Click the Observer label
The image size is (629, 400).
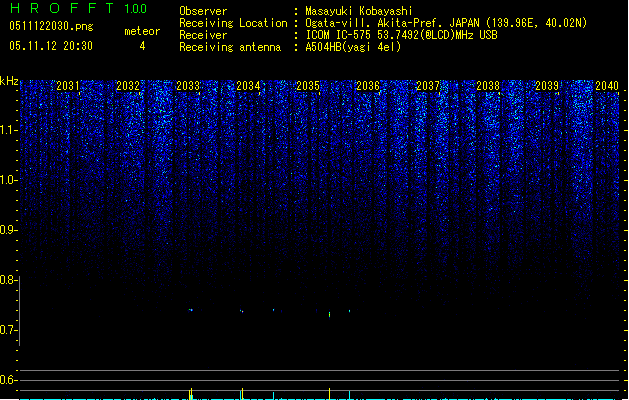point(203,11)
